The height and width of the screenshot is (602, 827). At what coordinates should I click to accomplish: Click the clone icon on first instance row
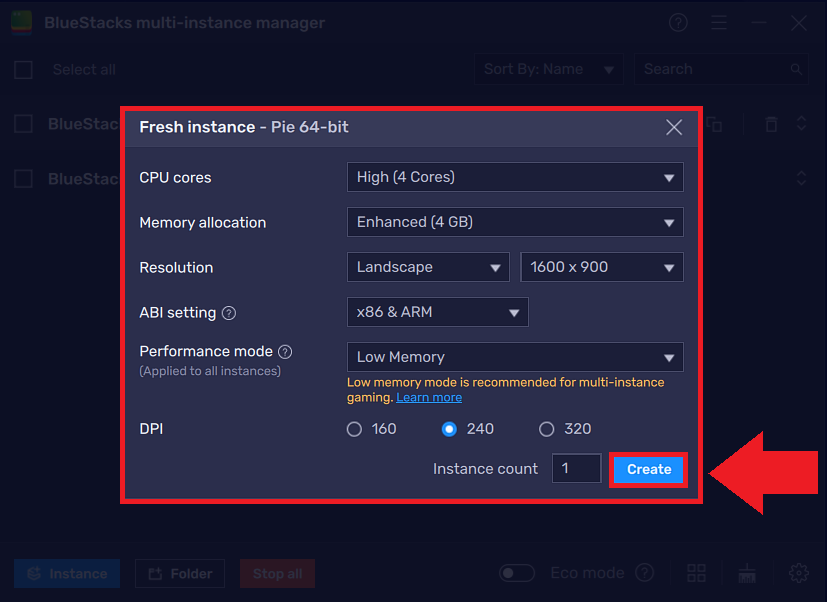point(714,124)
